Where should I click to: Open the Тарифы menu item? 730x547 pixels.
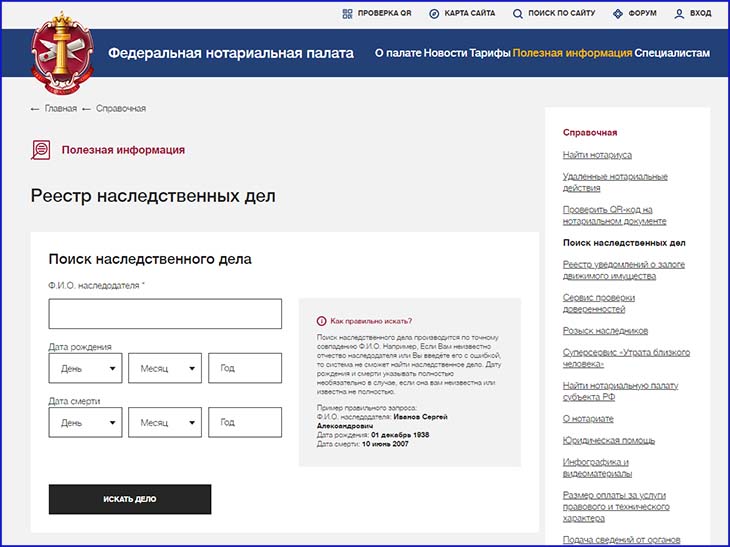(491, 53)
